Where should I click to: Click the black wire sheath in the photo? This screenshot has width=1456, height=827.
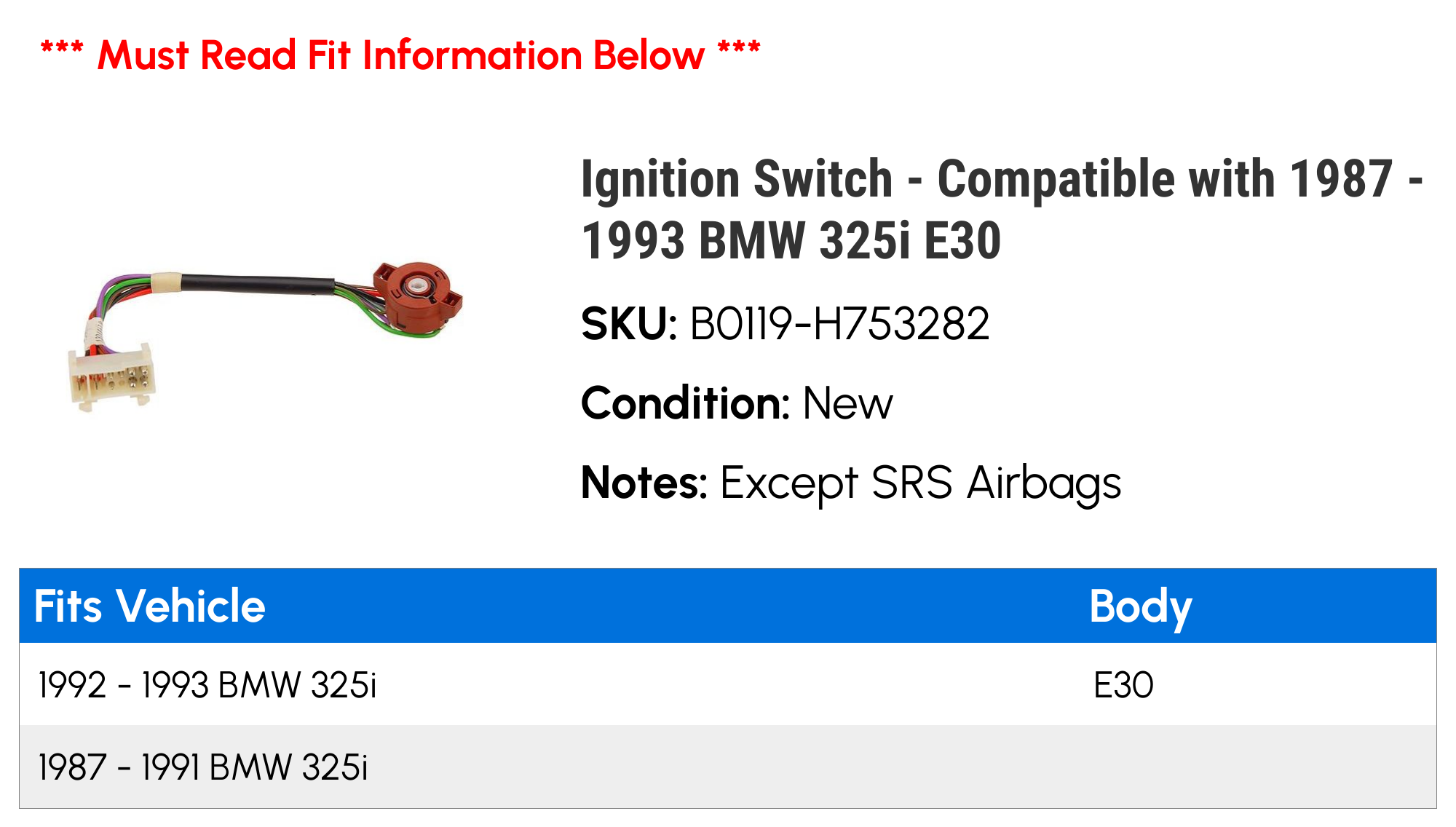255,283
